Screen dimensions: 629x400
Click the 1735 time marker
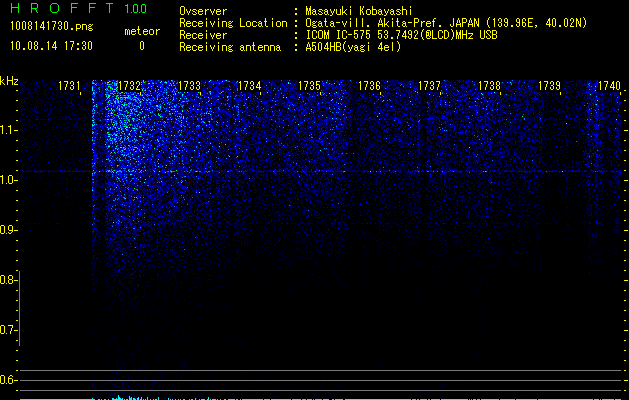tap(309, 86)
